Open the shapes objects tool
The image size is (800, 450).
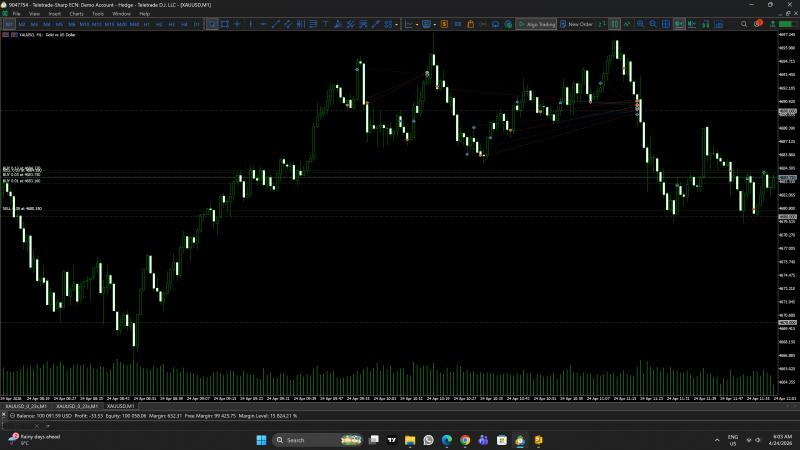point(388,24)
